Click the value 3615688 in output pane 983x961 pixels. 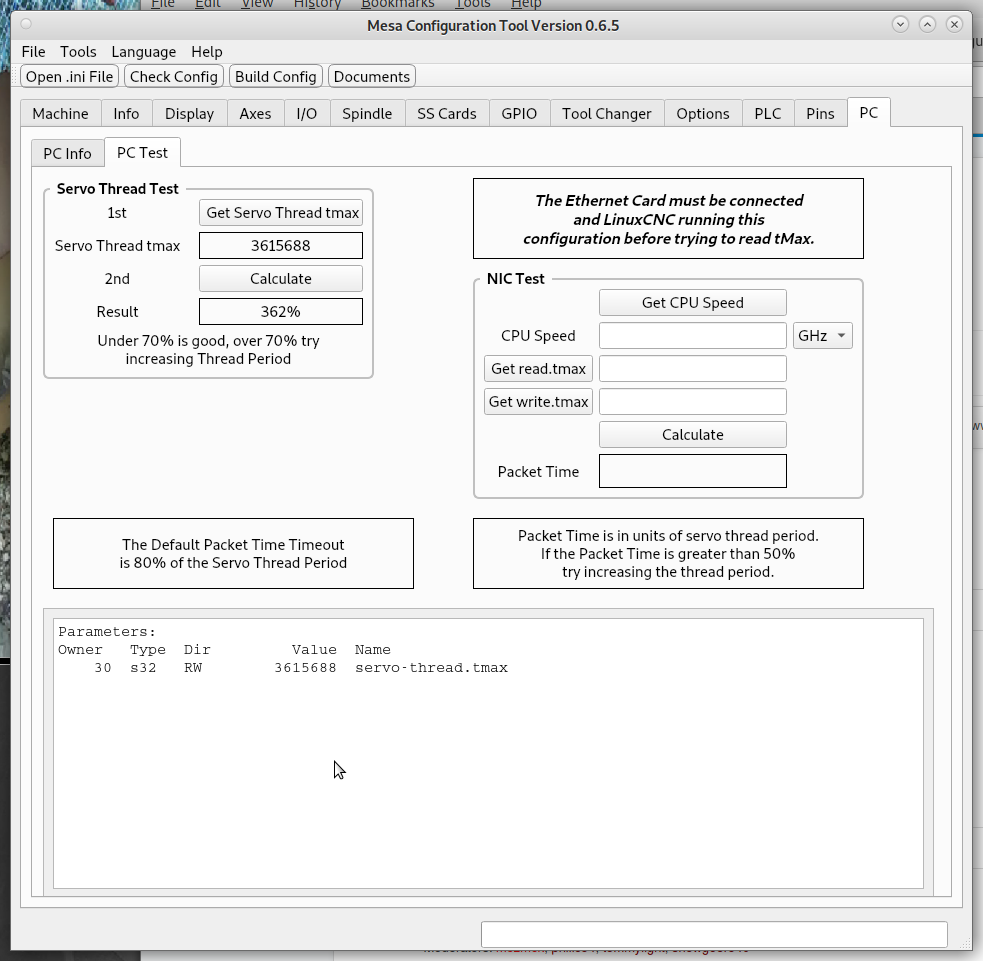point(305,668)
